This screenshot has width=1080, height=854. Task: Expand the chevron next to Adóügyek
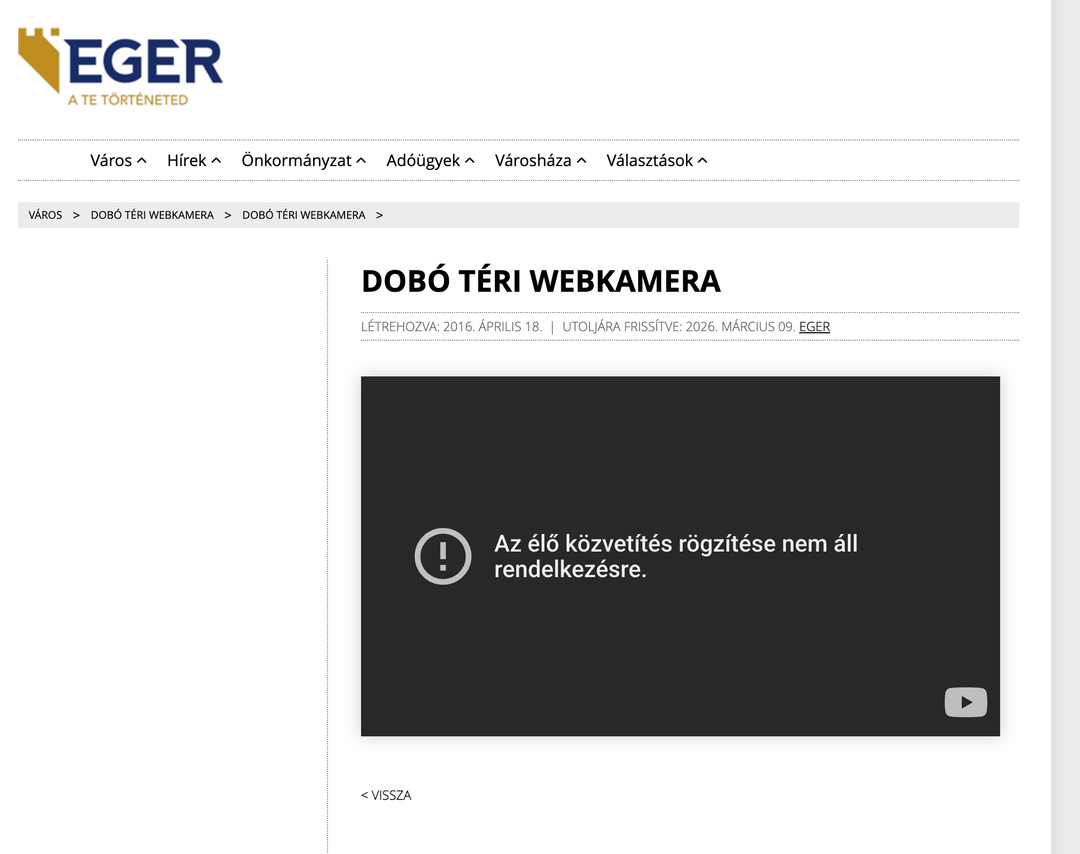[470, 161]
